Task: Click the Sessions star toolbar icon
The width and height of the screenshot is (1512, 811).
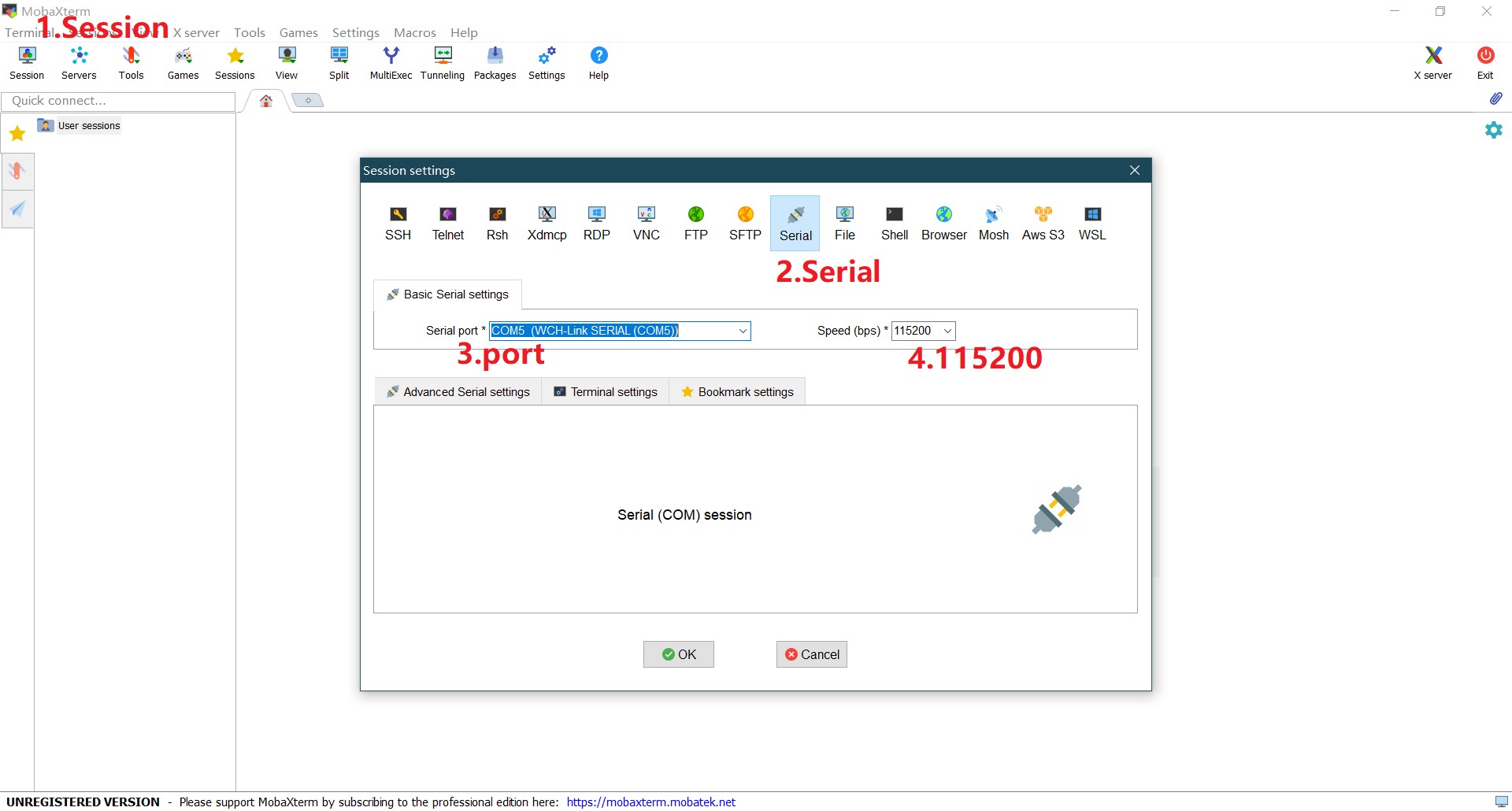Action: 235,63
